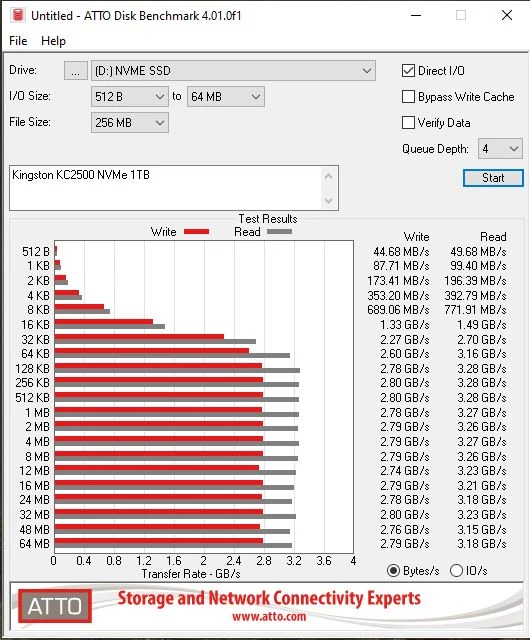Click the gray Read legend swatch
This screenshot has height=640, width=530.
tap(279, 232)
